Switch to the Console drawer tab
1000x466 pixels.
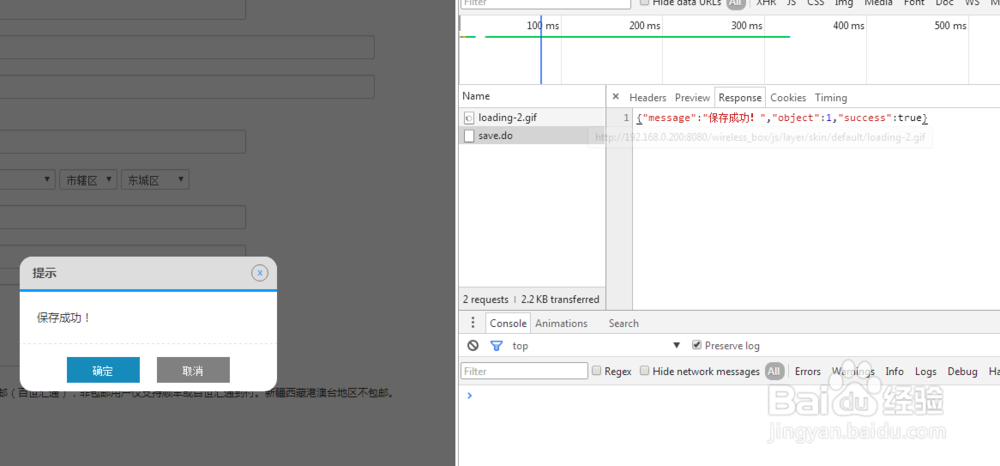pyautogui.click(x=508, y=323)
